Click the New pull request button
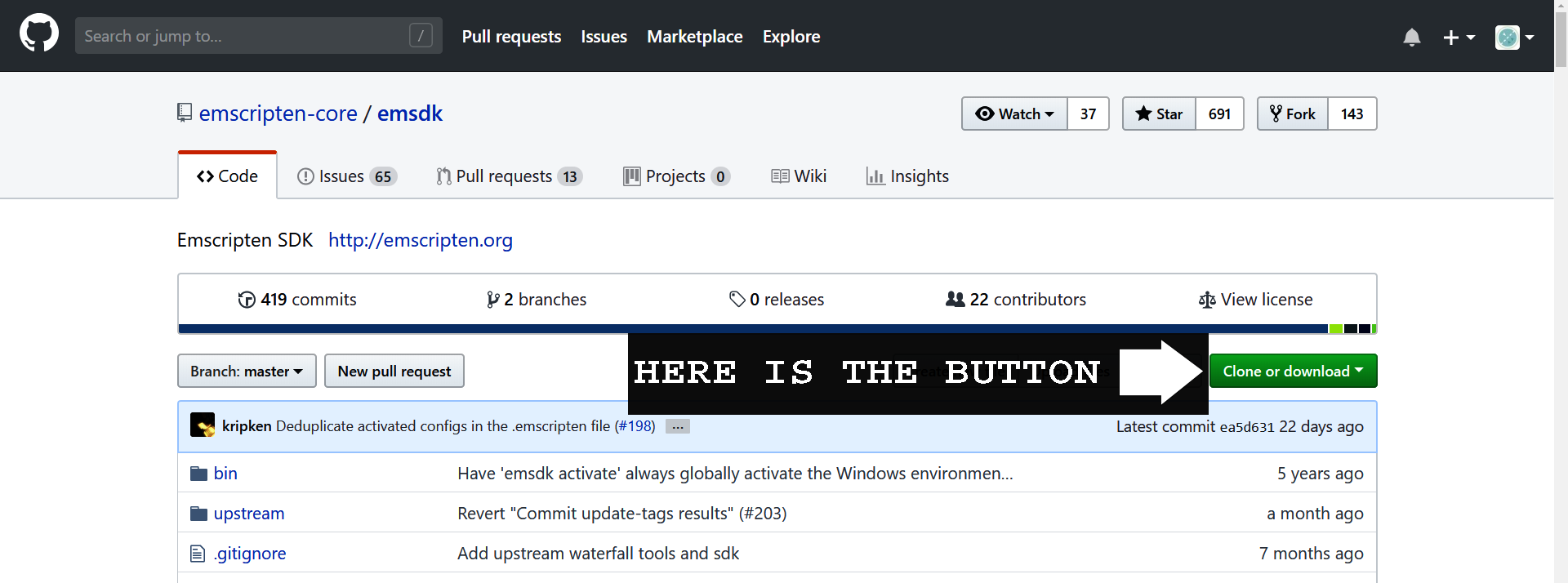This screenshot has width=1568, height=583. pyautogui.click(x=394, y=372)
